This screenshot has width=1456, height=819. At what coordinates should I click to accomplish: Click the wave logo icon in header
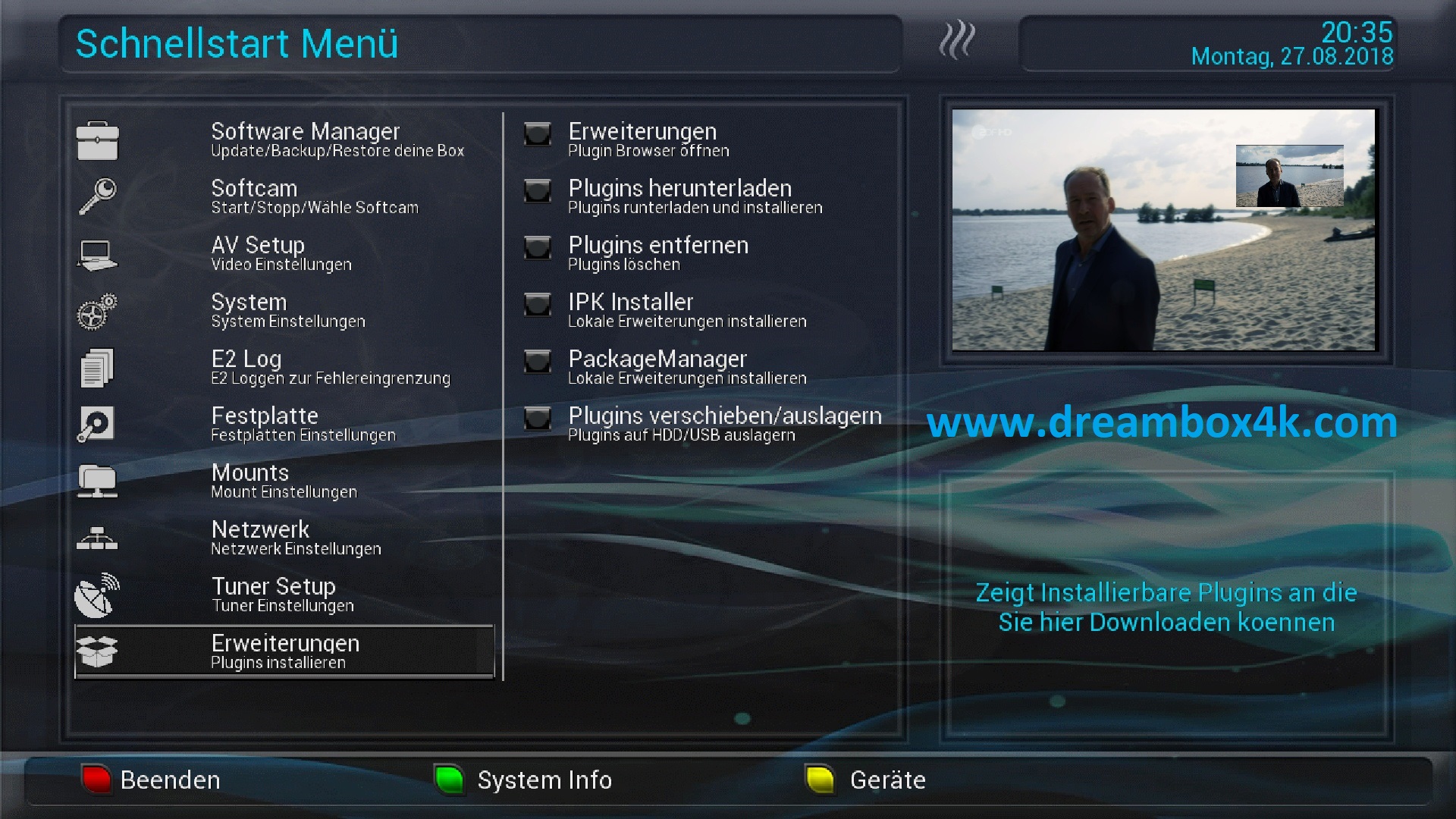point(957,39)
